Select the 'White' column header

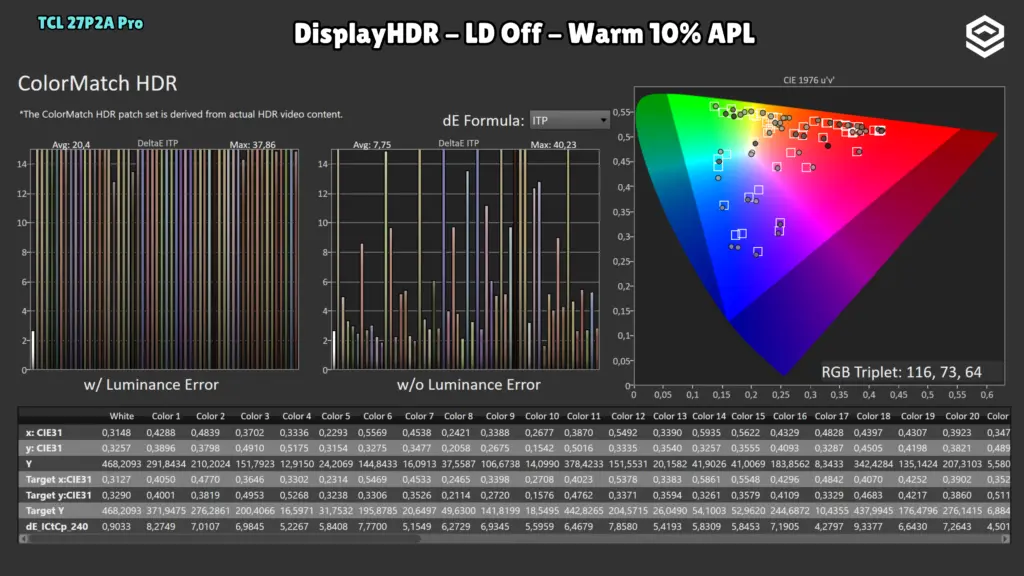tap(121, 416)
